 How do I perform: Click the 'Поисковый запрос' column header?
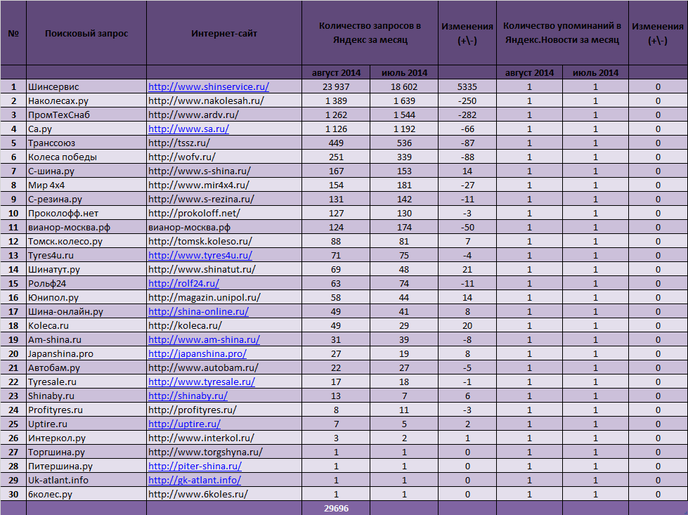(86, 33)
